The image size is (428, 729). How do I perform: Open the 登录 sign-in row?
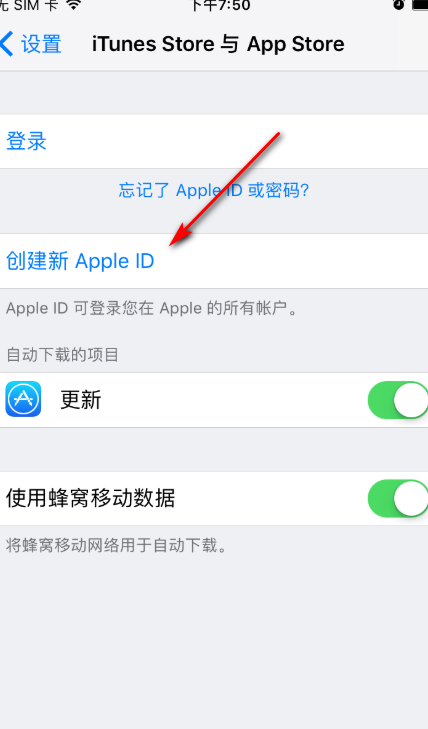(x=214, y=141)
